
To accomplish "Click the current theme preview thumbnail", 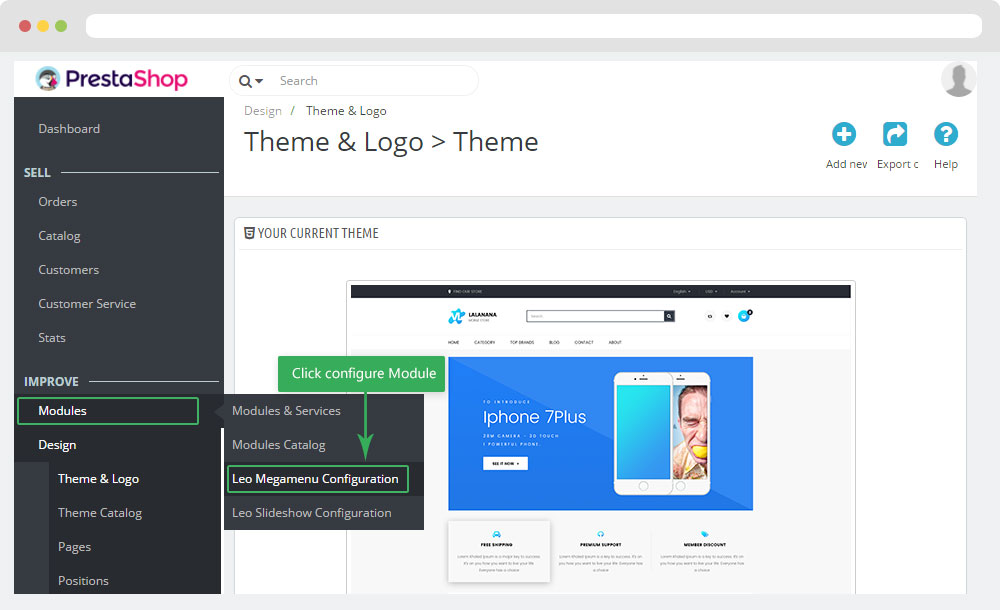I will coord(601,437).
